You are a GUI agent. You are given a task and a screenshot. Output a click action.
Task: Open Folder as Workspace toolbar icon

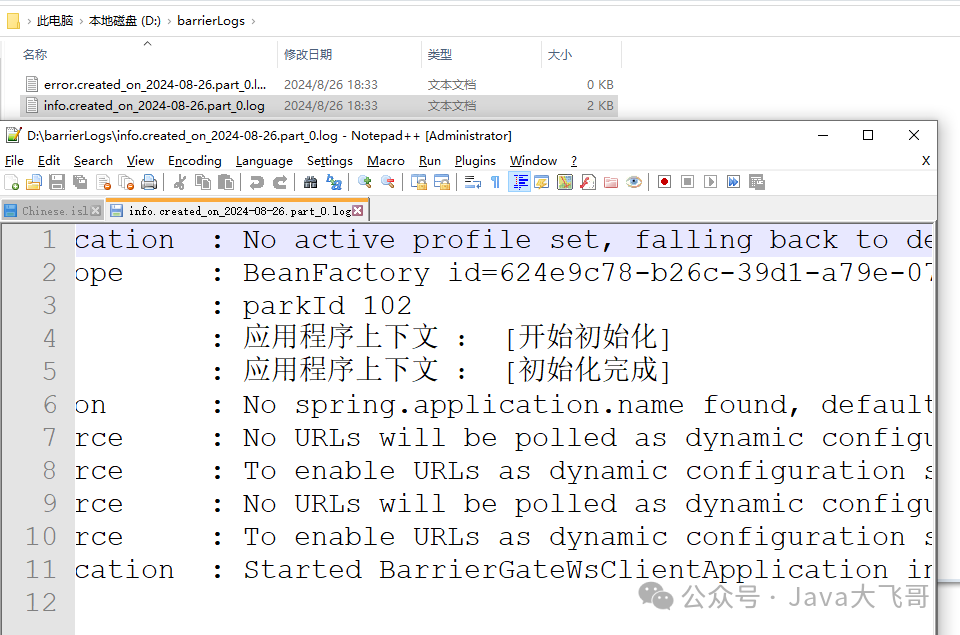[x=611, y=182]
